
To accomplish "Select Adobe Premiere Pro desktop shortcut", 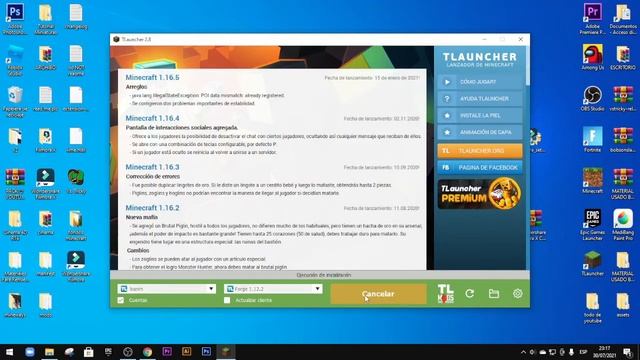I will [x=592, y=19].
